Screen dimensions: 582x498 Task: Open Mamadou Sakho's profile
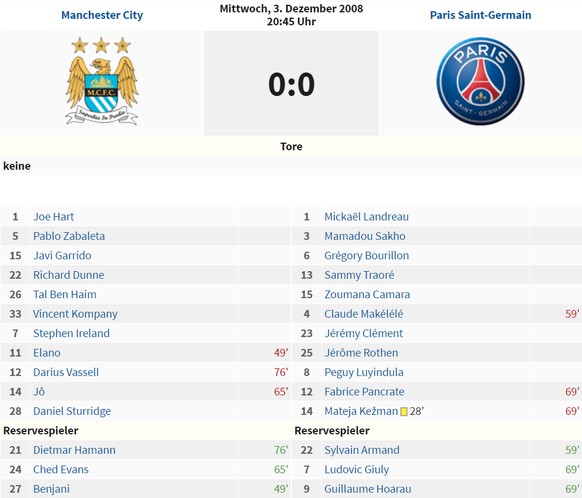coord(365,236)
